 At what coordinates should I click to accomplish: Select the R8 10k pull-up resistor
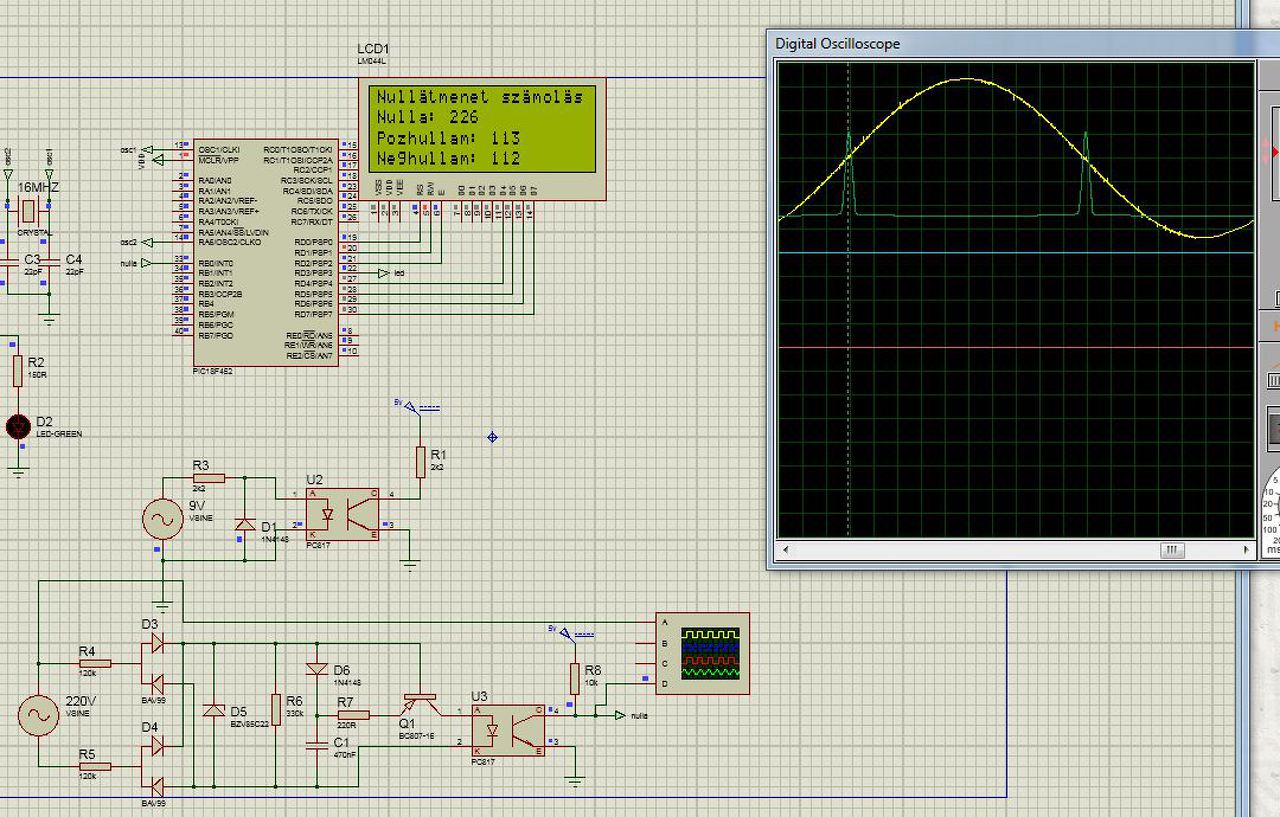[x=575, y=677]
